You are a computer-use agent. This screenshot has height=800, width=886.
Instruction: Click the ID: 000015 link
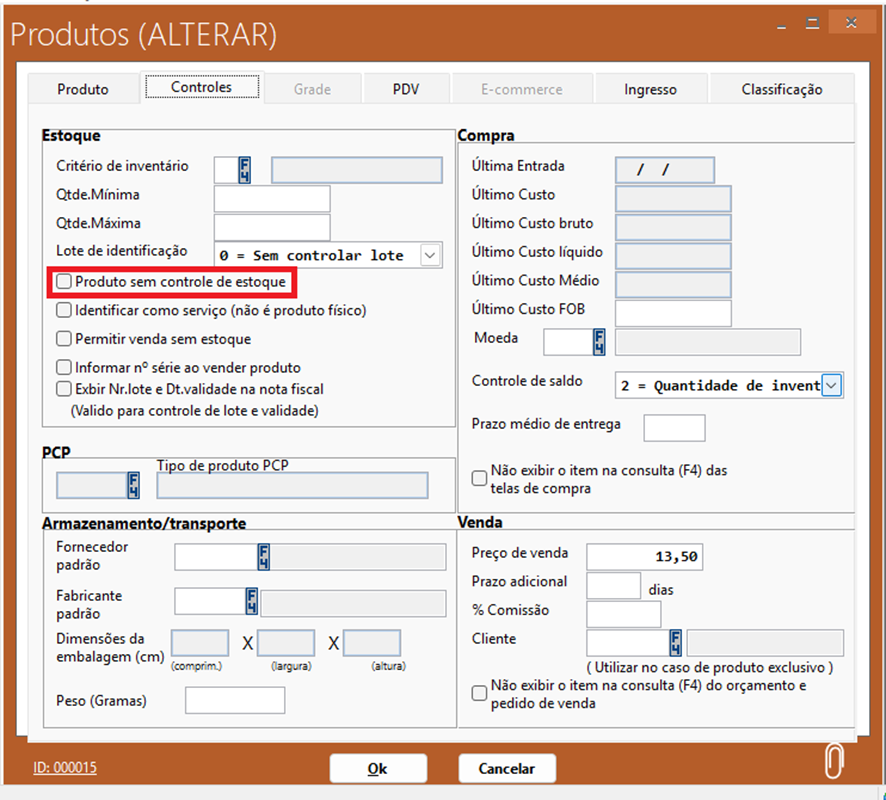click(64, 768)
